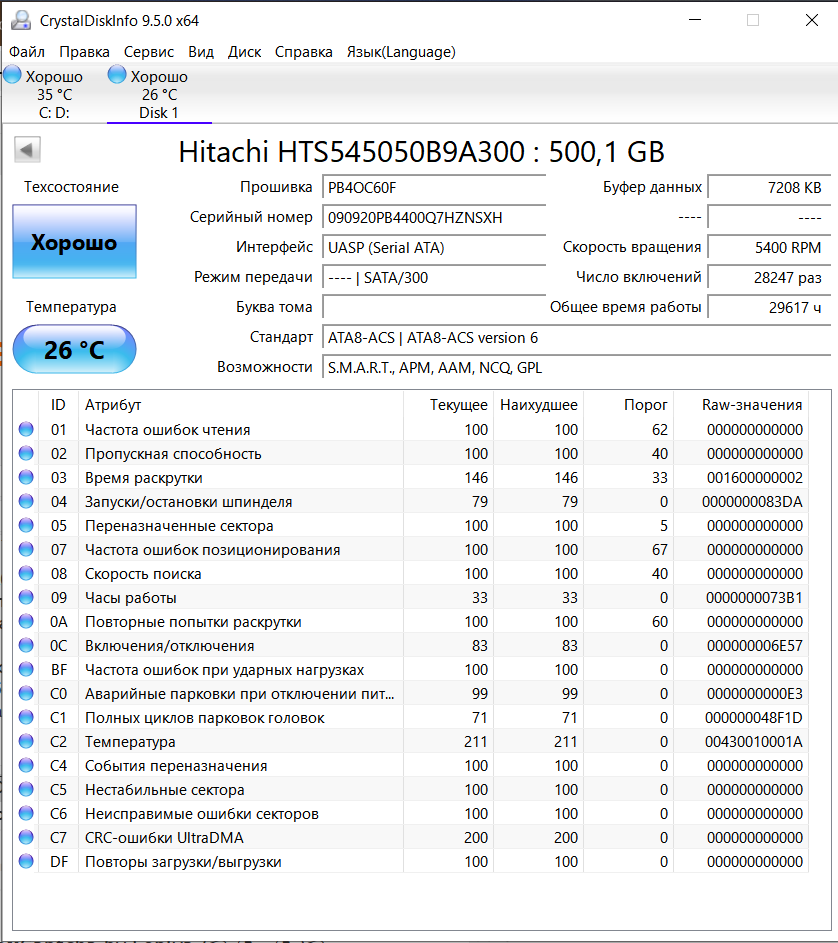This screenshot has width=838, height=943.
Task: Click the CrystalDiskInfo app icon in title bar
Action: tap(20, 20)
